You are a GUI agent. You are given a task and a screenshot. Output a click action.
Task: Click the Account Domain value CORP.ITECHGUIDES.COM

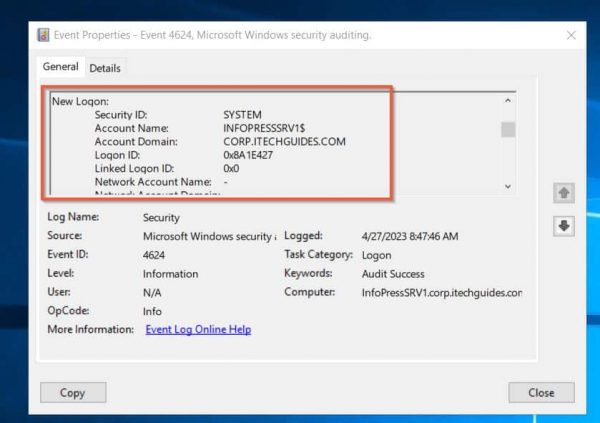click(284, 142)
